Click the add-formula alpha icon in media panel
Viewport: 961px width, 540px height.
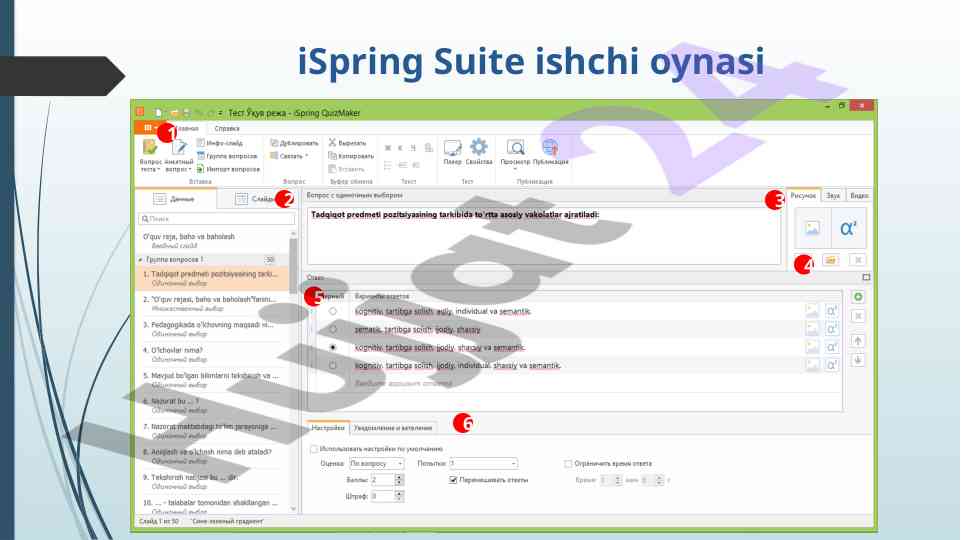pyautogui.click(x=848, y=229)
